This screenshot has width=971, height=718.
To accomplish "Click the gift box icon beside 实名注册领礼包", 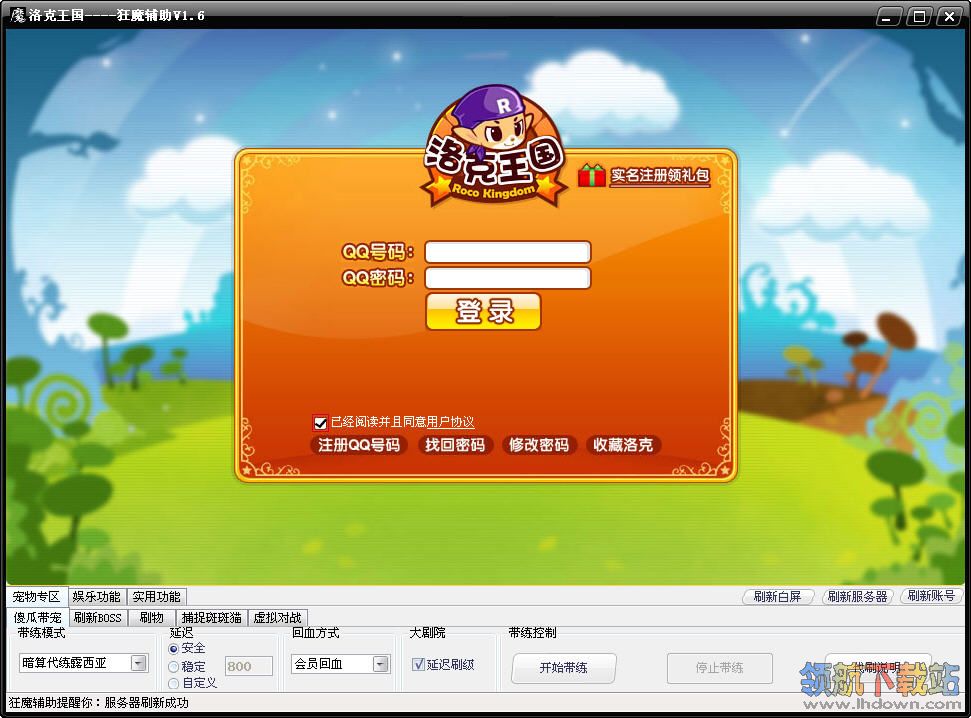I will coord(591,175).
